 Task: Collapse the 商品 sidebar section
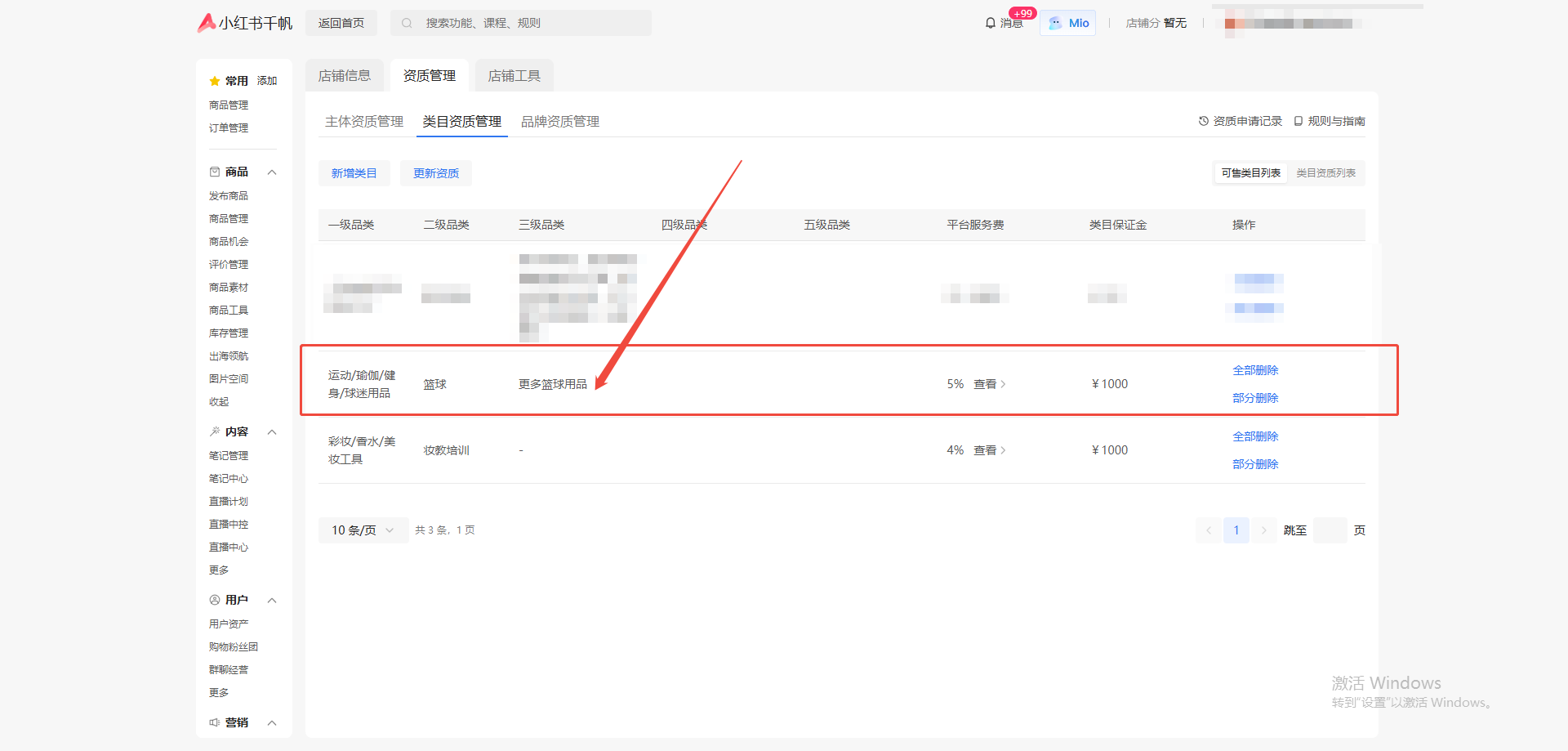(272, 172)
